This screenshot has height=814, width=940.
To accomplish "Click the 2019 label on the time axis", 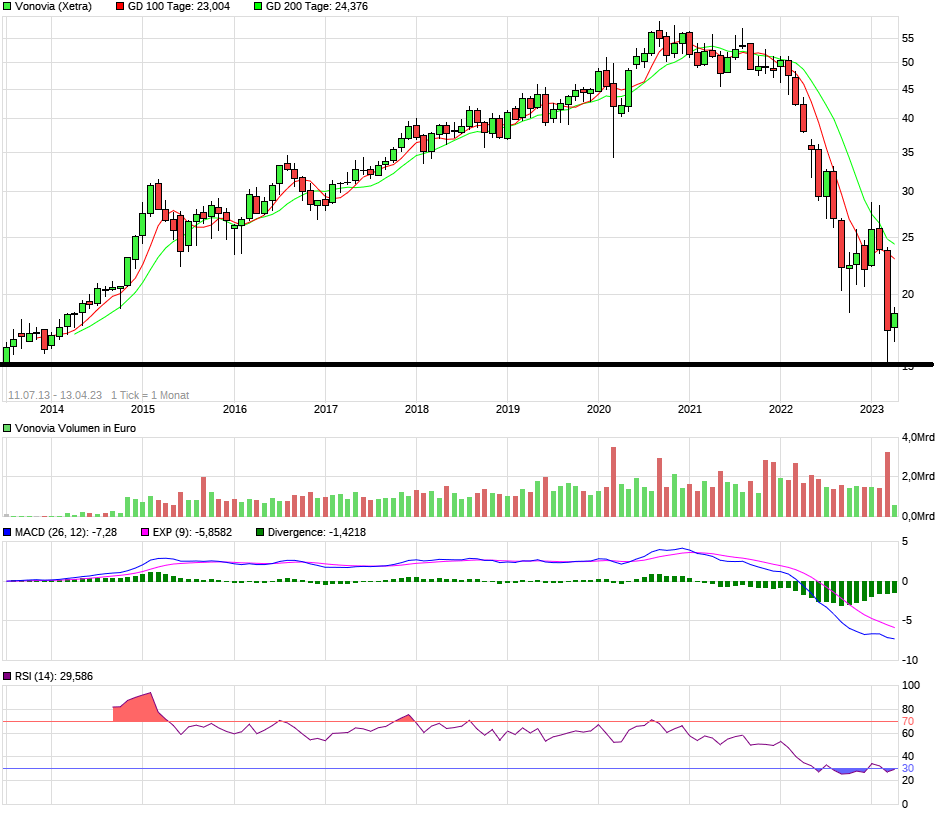I will [x=508, y=409].
